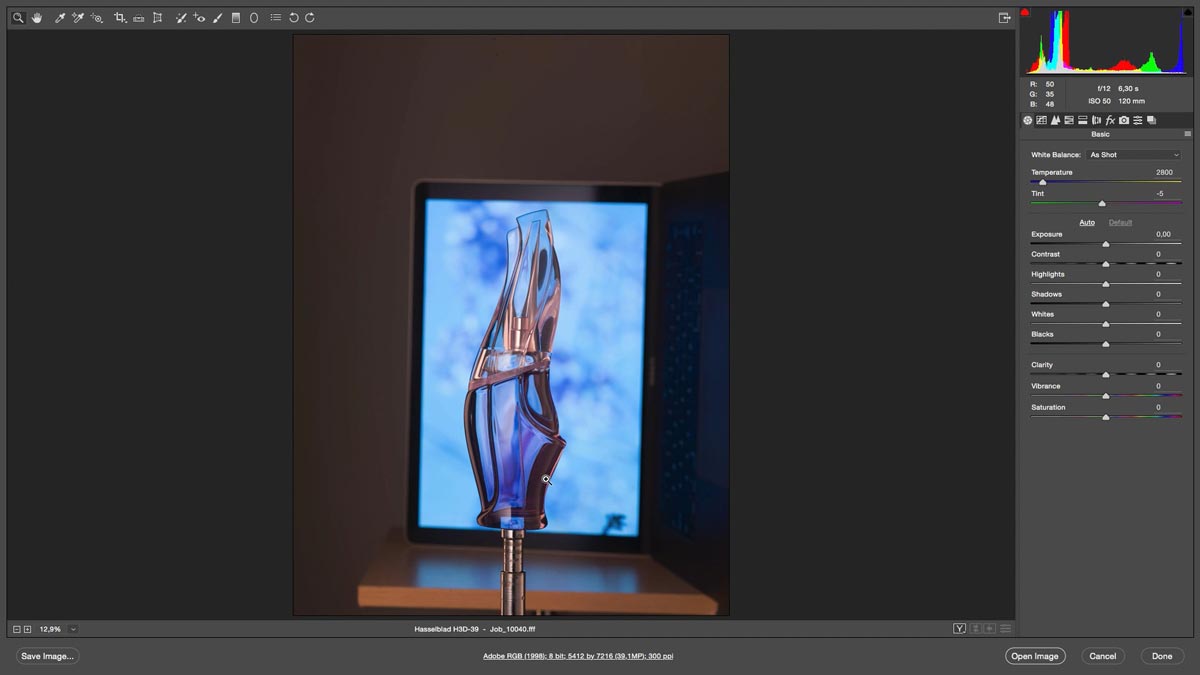The height and width of the screenshot is (675, 1200).
Task: Adjust the Whites slider handle
Action: click(1106, 323)
